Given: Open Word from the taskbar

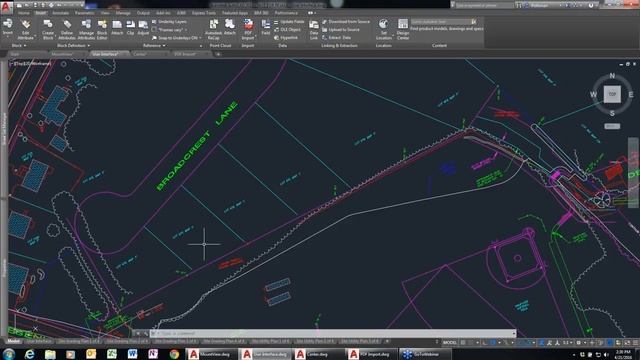Looking at the screenshot, I should 132,354.
